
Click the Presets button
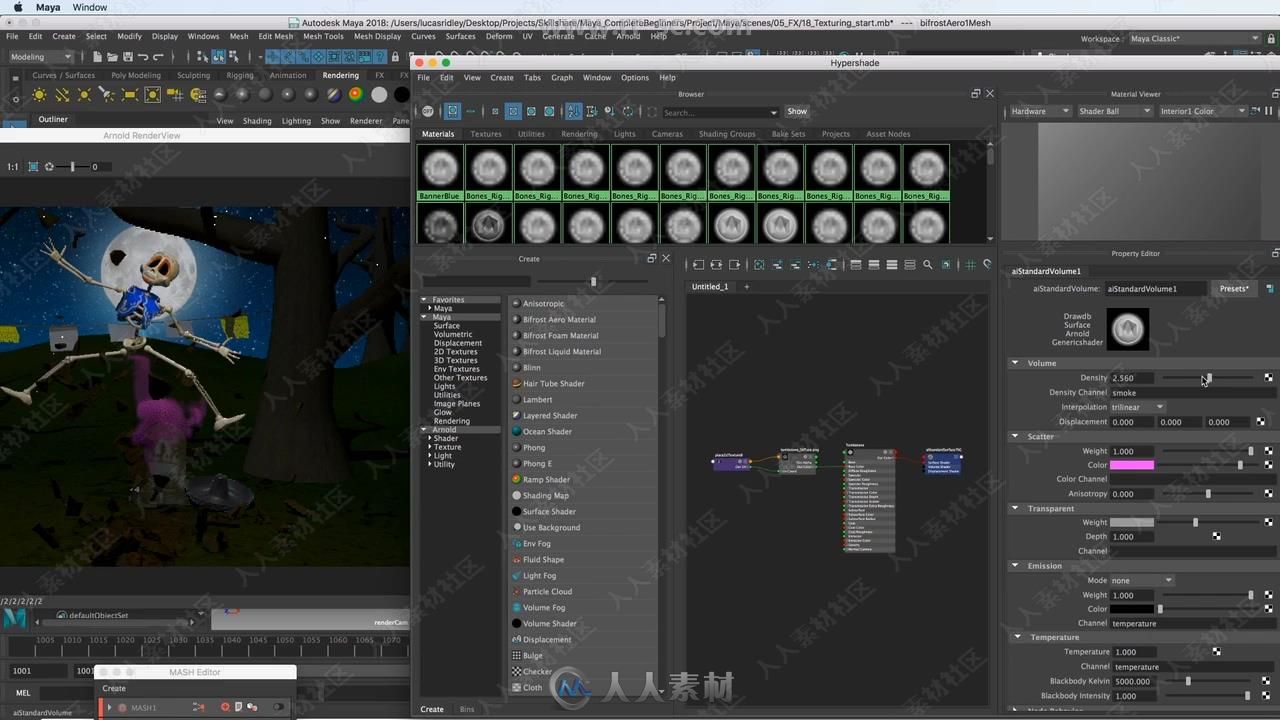point(1234,288)
